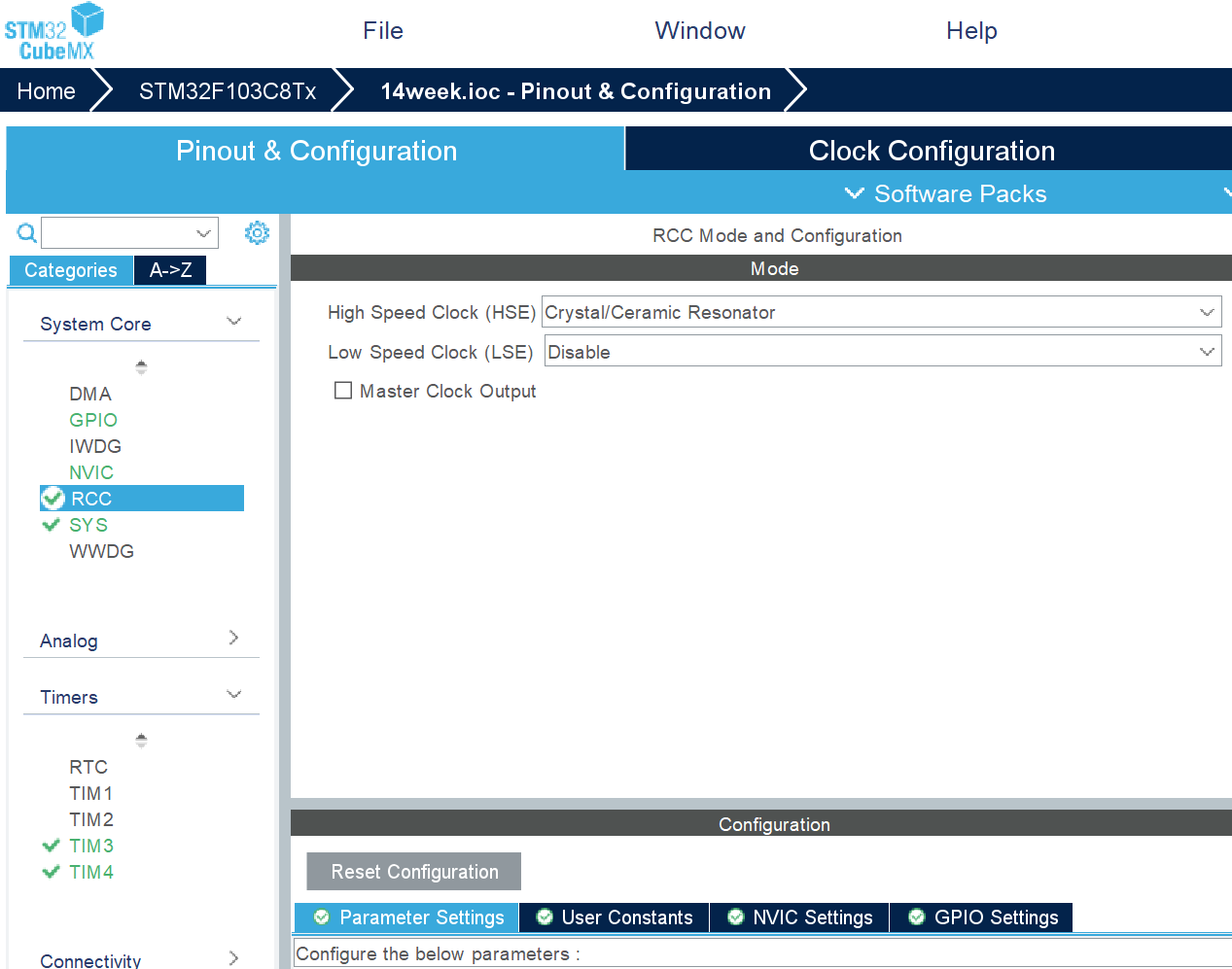Click the Configuration section header

tap(761, 823)
